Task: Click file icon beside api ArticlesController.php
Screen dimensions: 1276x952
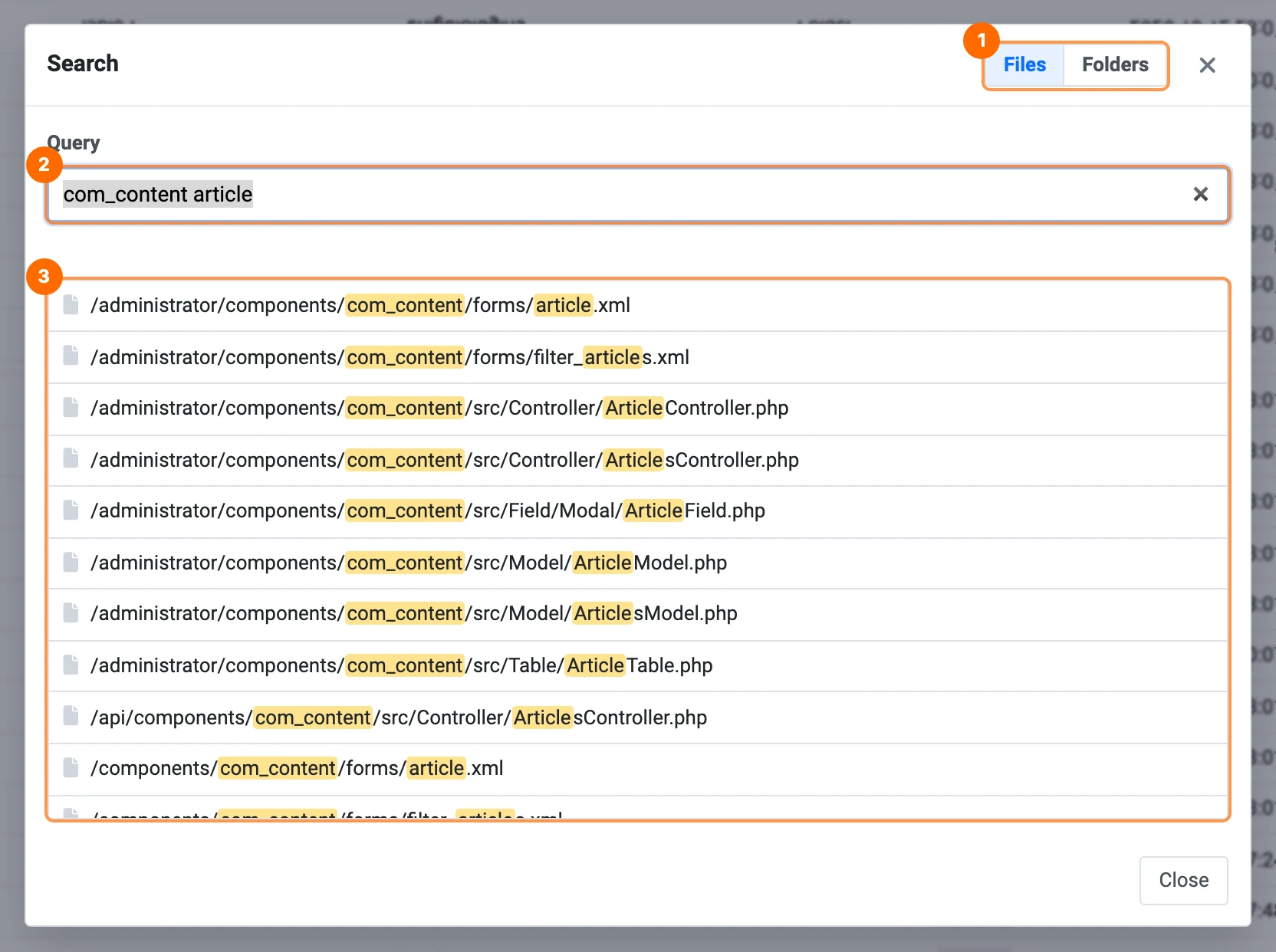Action: click(71, 716)
